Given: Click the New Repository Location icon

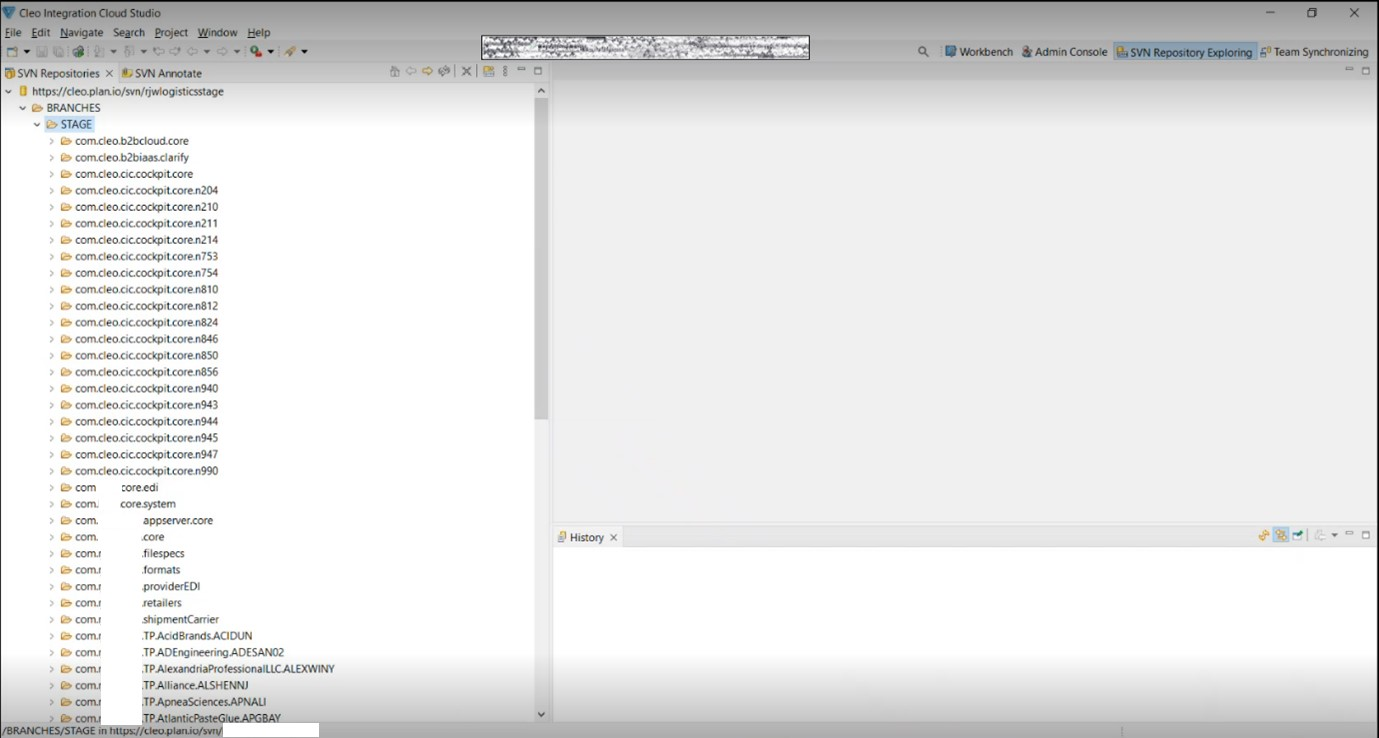Looking at the screenshot, I should tap(489, 71).
